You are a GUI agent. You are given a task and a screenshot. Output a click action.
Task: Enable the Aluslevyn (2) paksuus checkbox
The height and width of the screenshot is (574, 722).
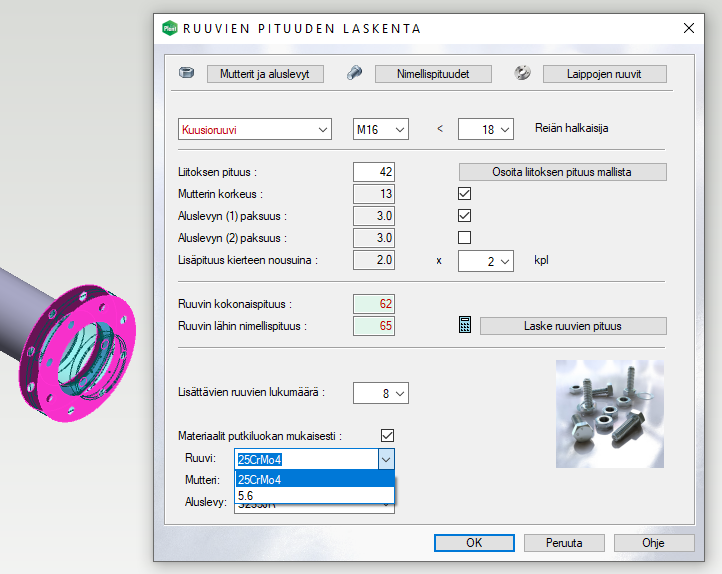coord(464,238)
